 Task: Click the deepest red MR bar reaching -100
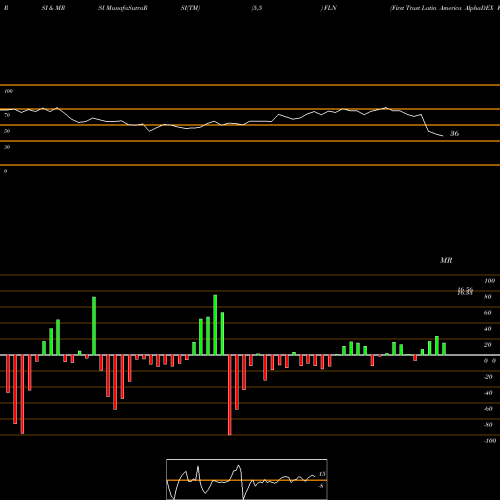pos(229,395)
